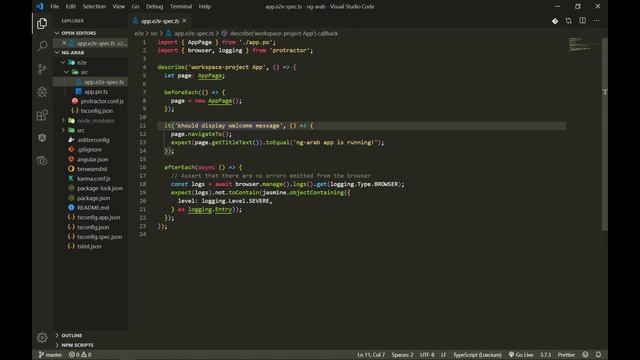The width and height of the screenshot is (640, 360).
Task: Open the Debug menu
Action: tap(154, 7)
